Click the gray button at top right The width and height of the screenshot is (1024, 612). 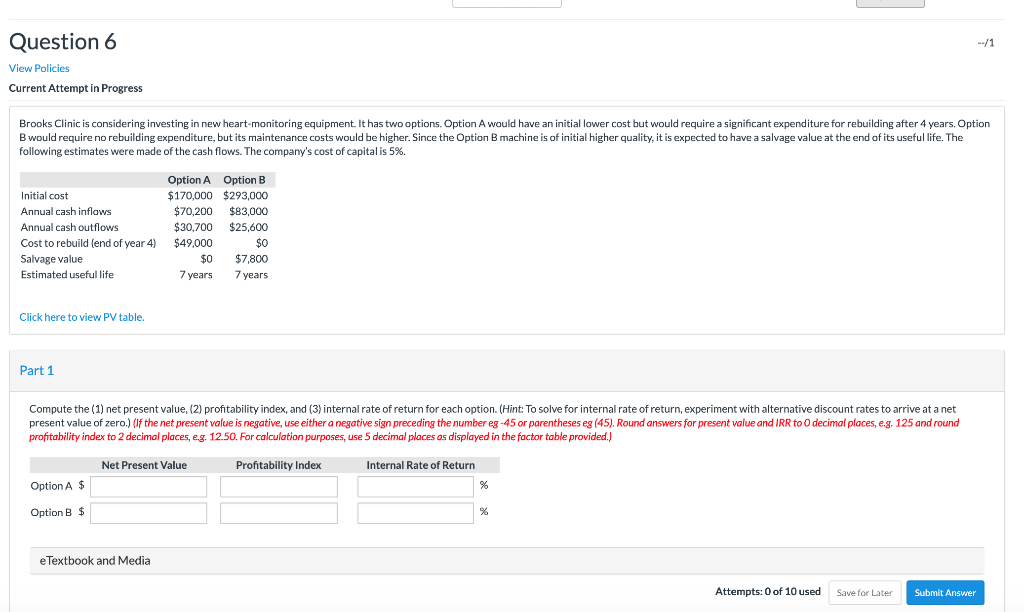890,3
